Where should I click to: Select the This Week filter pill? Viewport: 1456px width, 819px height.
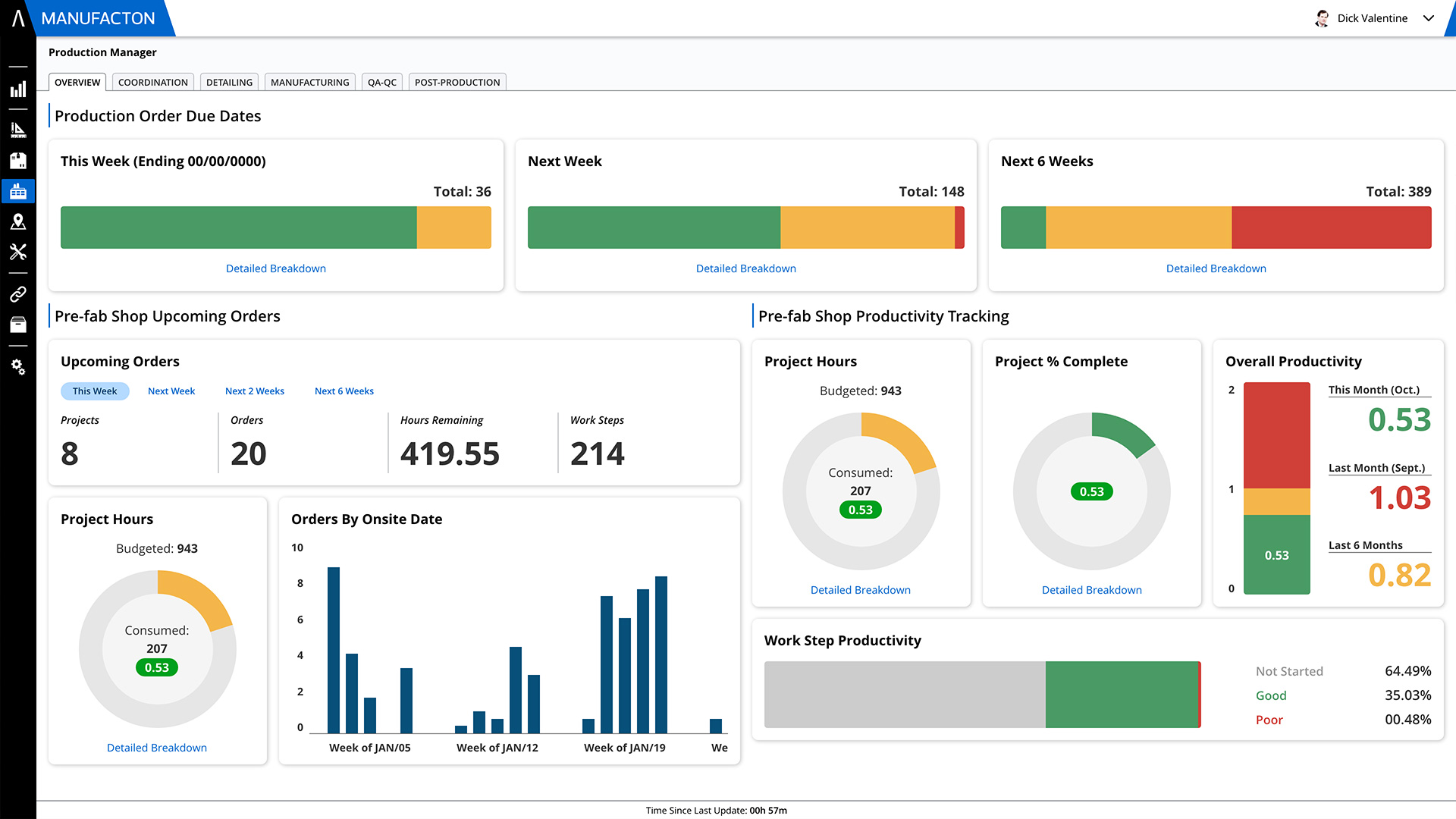click(x=95, y=391)
